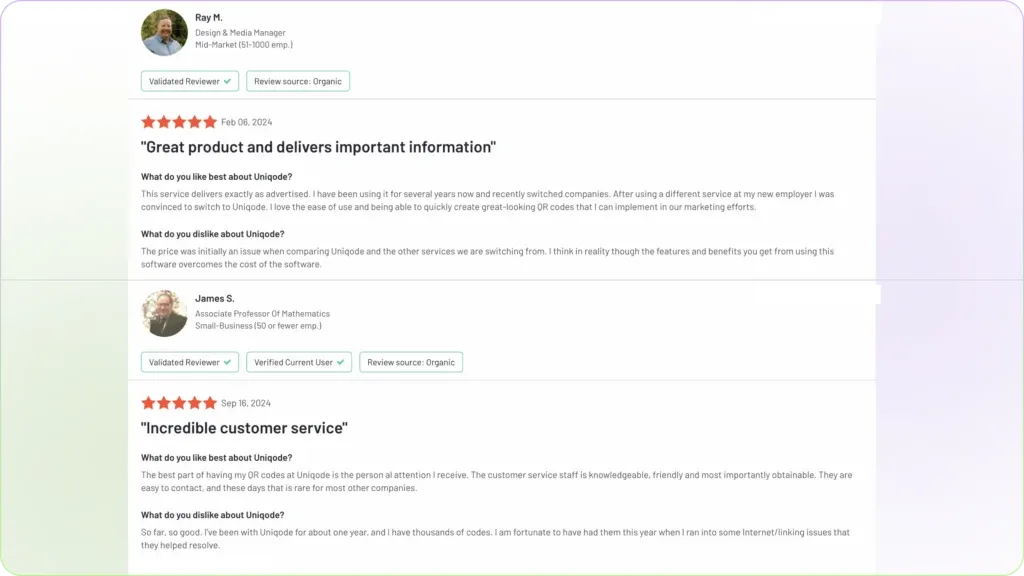This screenshot has width=1024, height=576.
Task: Select James S.'s Review source: Organic badge
Action: [x=411, y=362]
